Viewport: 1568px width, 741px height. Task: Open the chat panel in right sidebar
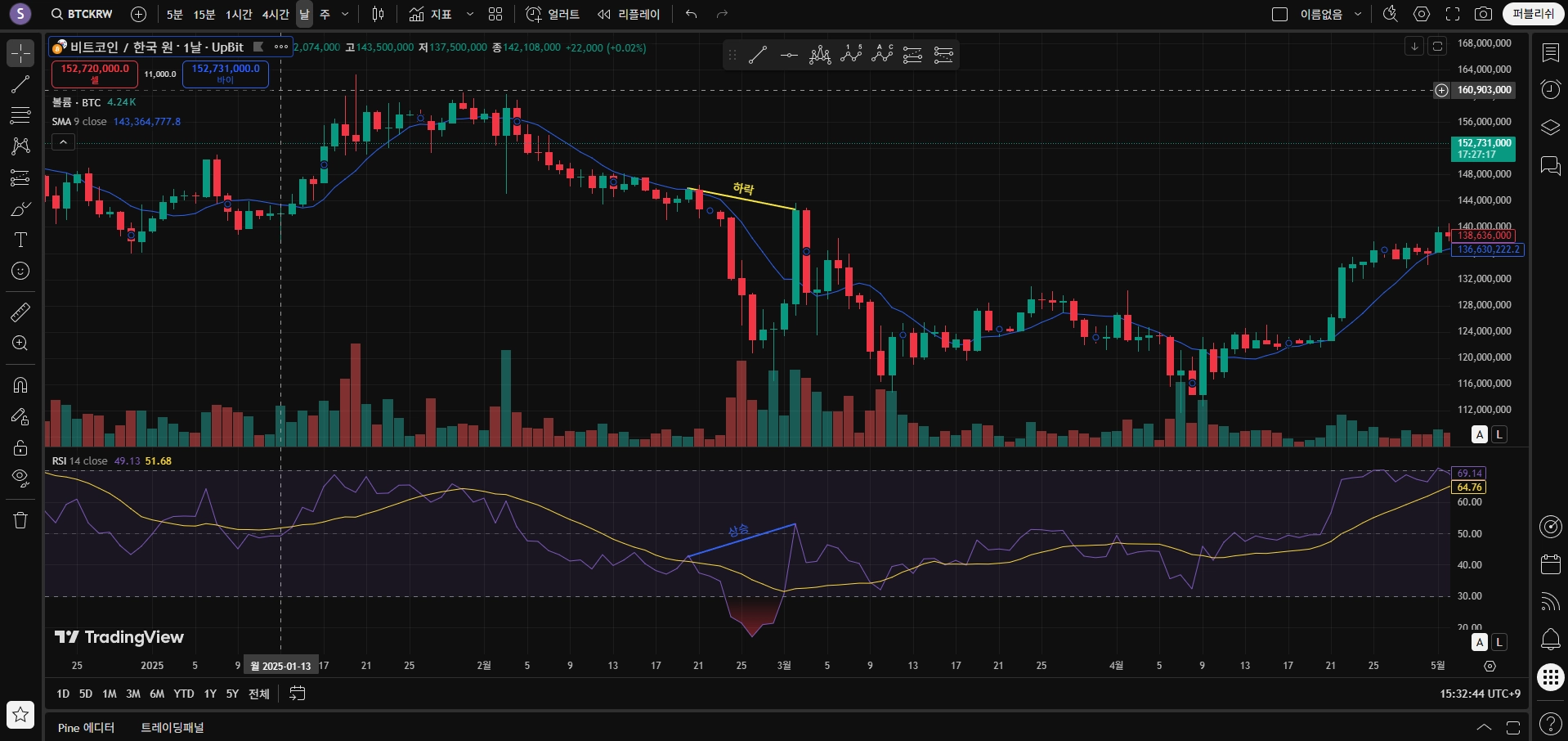[x=1550, y=165]
